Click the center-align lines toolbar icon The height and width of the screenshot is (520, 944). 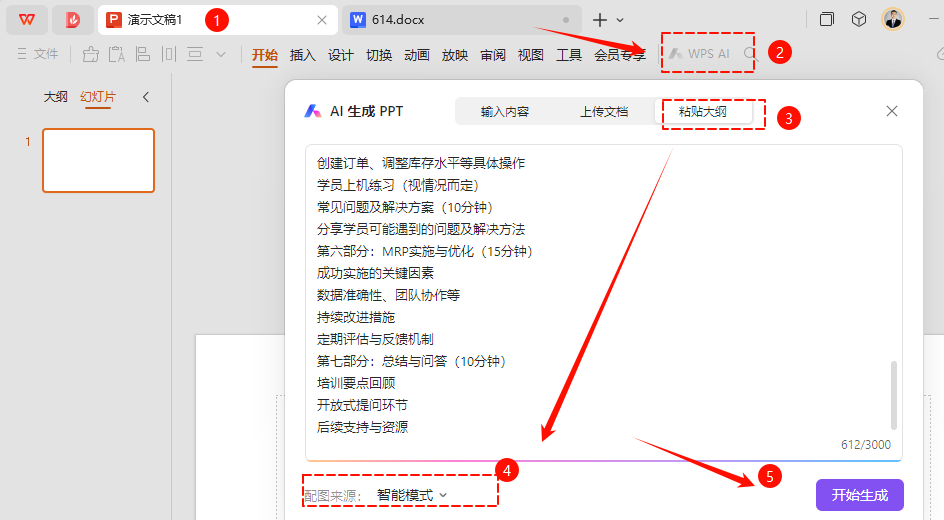click(x=195, y=55)
